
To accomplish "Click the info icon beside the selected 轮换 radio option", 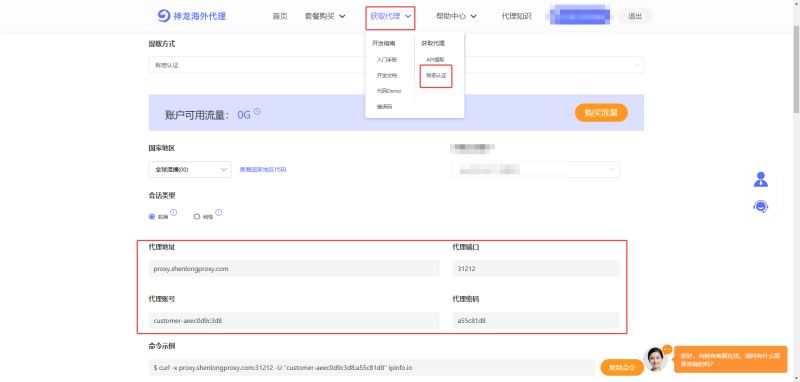I will click(173, 213).
